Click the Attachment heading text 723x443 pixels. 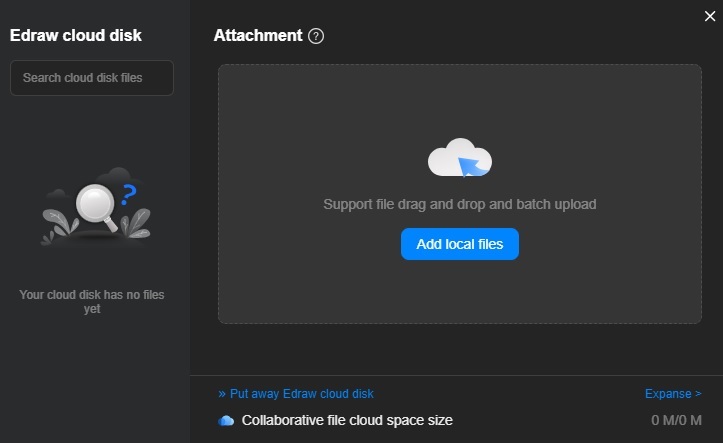(258, 35)
